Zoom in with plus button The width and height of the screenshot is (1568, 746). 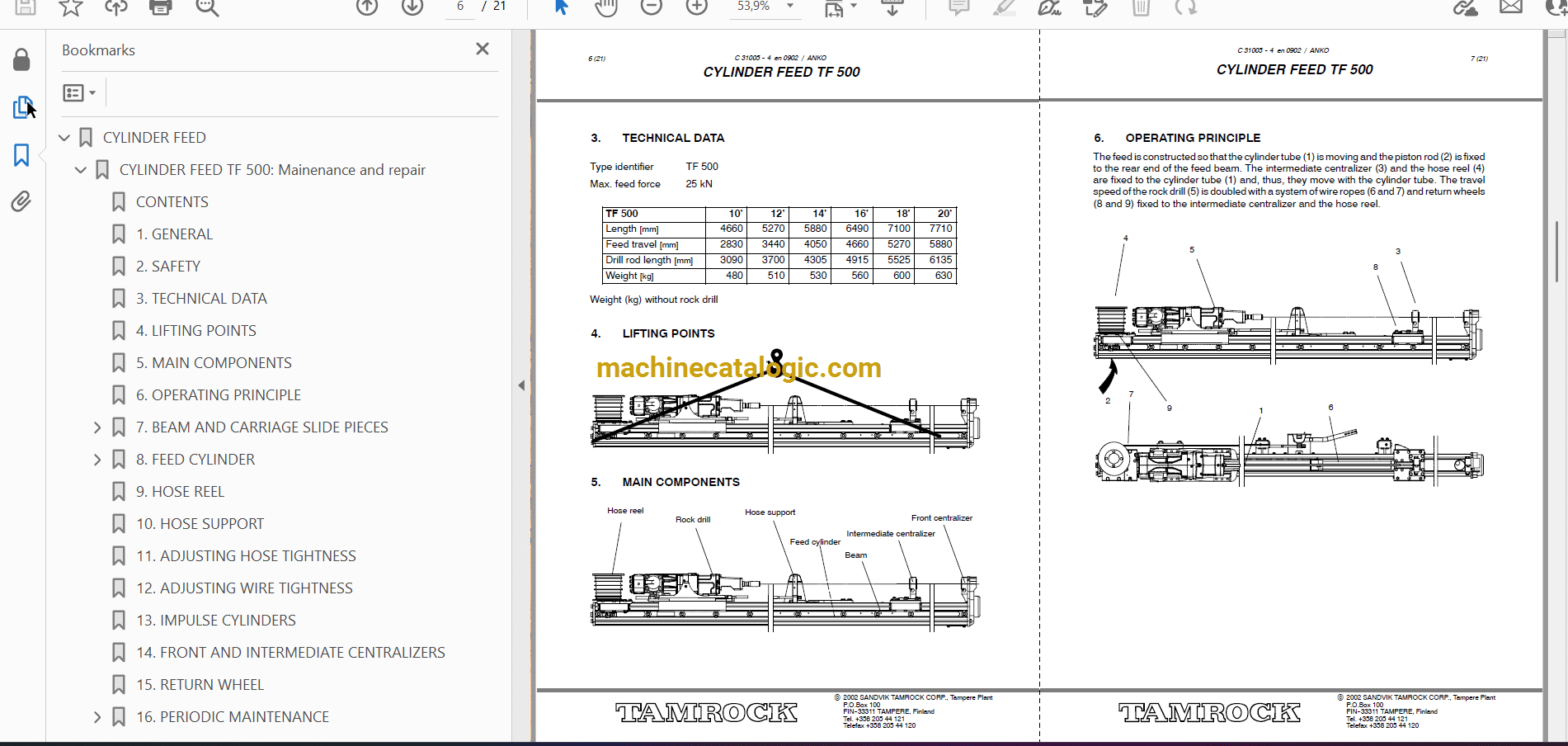(x=697, y=7)
